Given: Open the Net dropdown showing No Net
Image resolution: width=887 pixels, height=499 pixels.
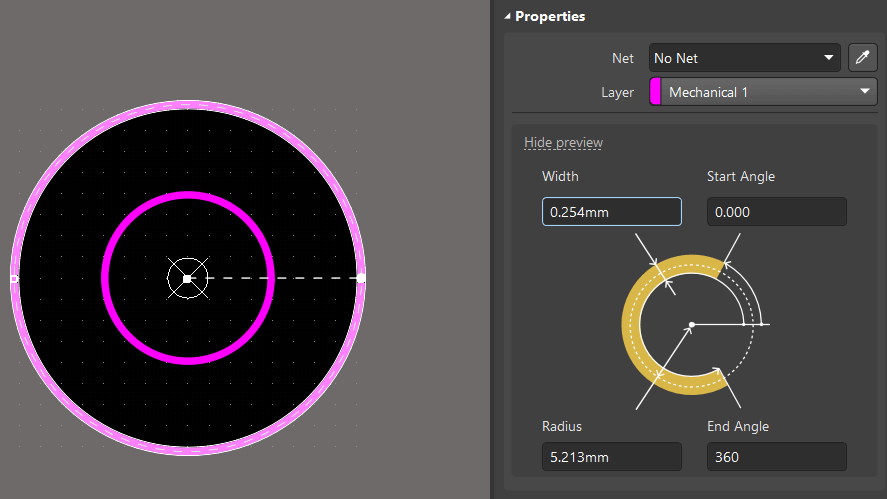Looking at the screenshot, I should 744,58.
